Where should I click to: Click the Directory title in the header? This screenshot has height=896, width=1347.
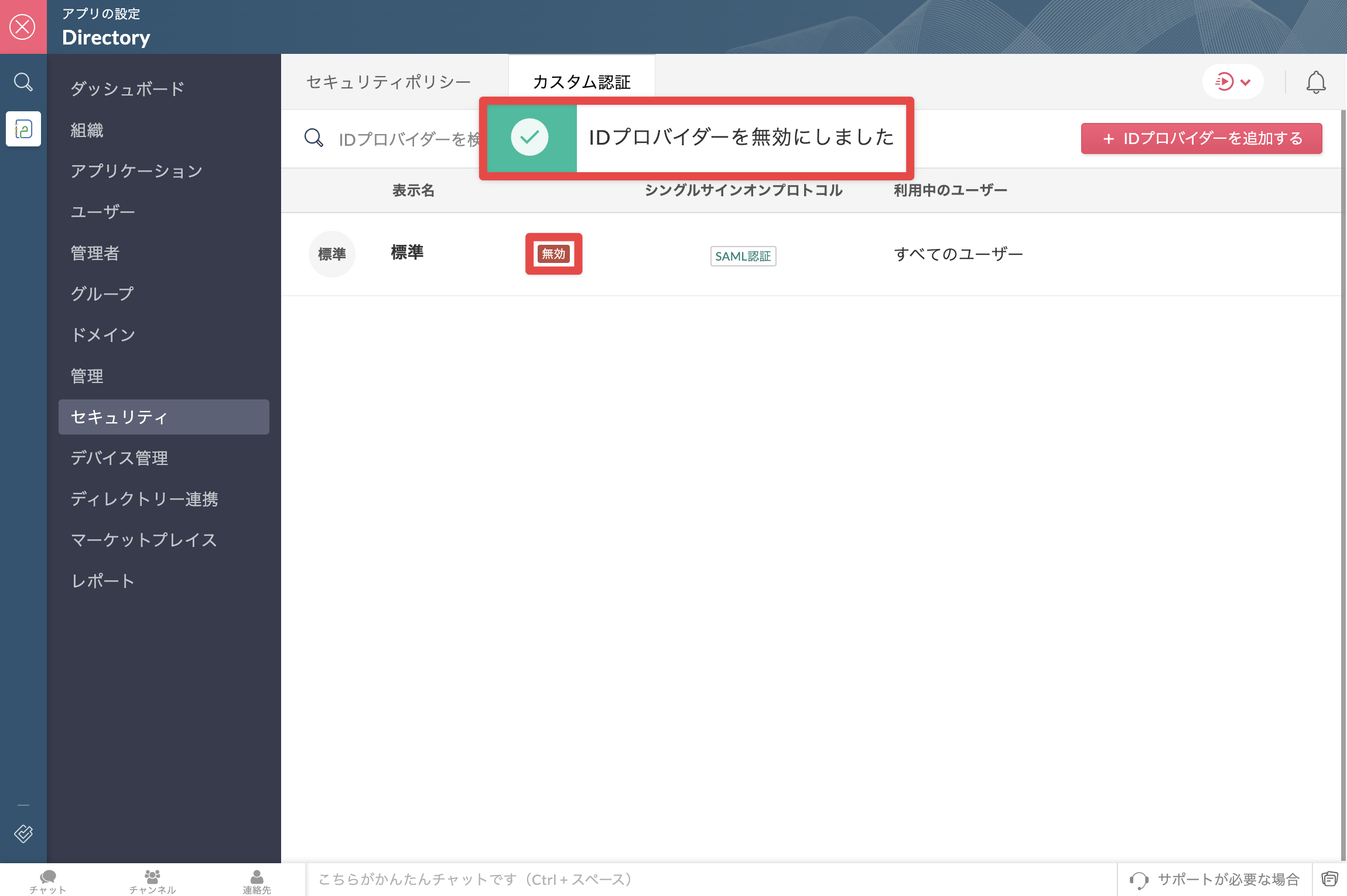click(106, 37)
